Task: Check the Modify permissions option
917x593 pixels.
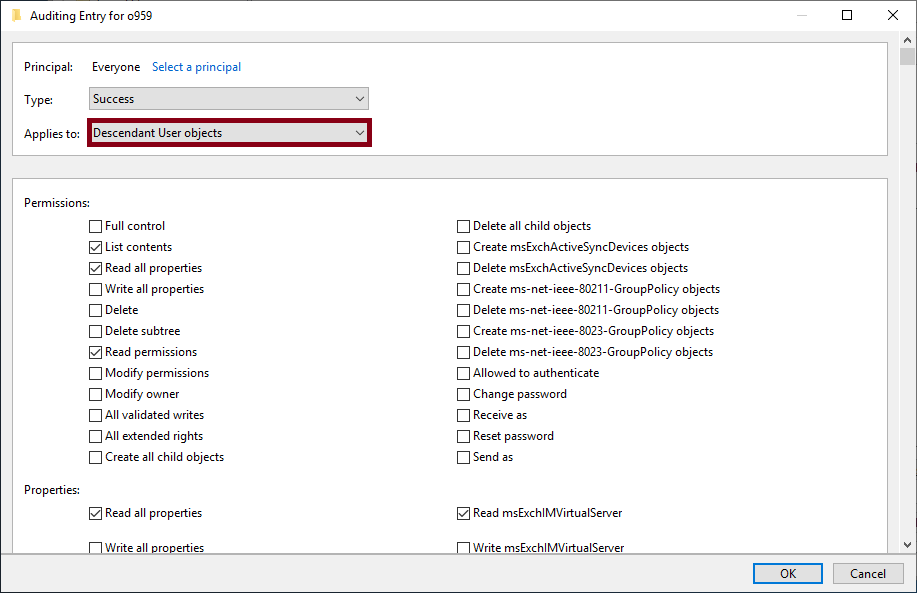Action: pyautogui.click(x=95, y=374)
